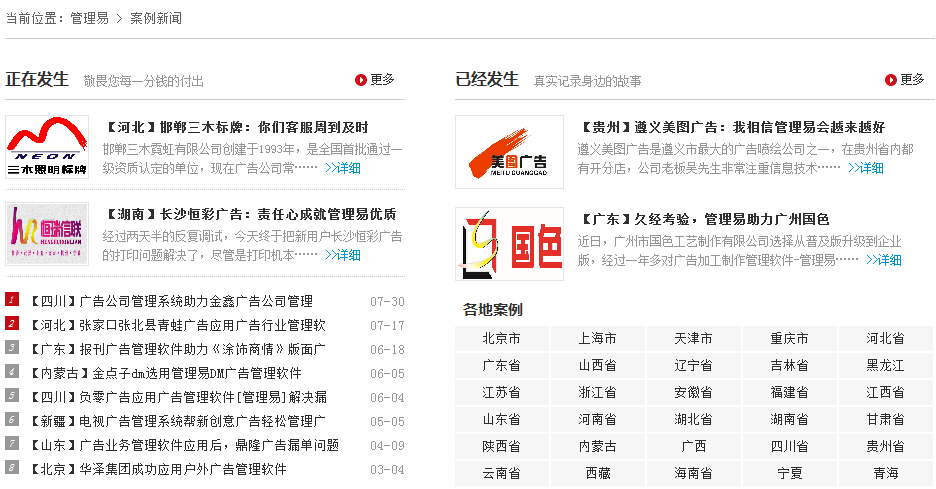View details of 遵义美图广告 story
Image resolution: width=936 pixels, height=489 pixels.
(866, 168)
